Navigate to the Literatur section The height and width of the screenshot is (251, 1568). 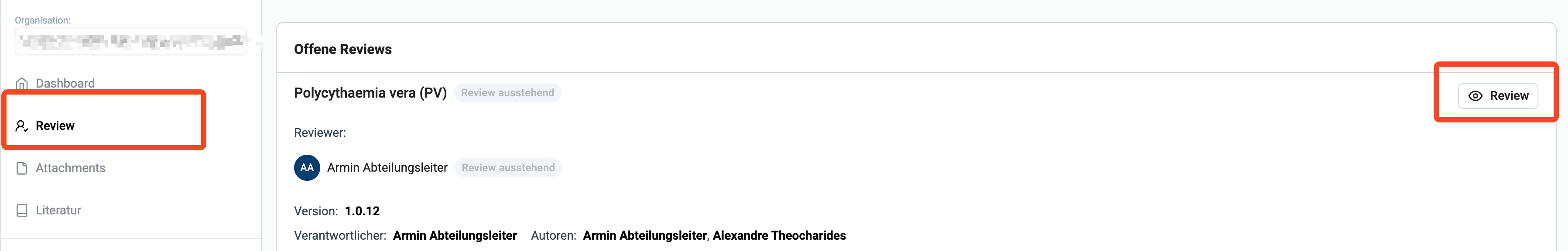click(58, 210)
